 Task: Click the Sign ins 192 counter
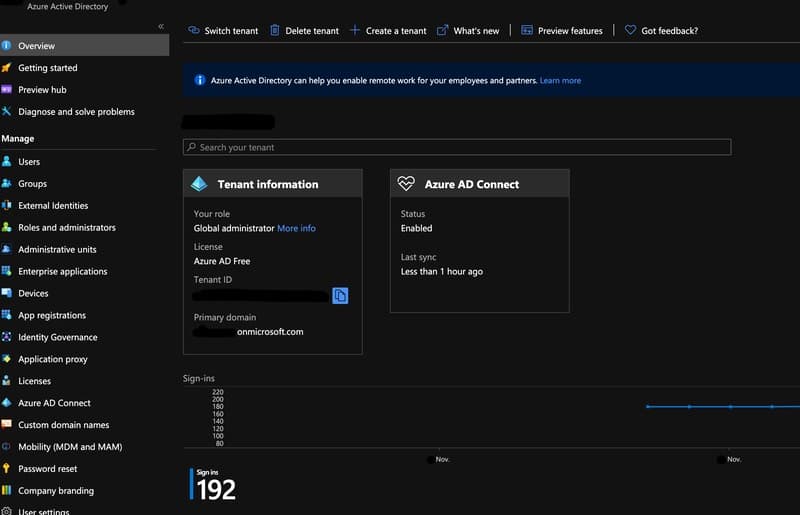[x=213, y=484]
